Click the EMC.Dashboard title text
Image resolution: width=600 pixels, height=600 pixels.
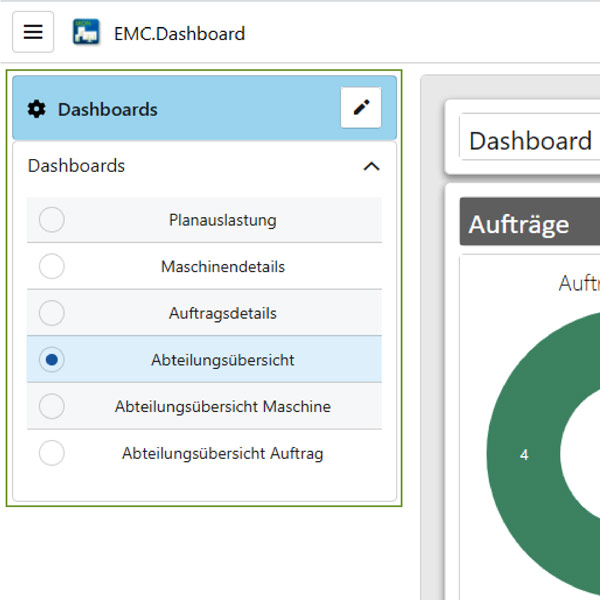pos(179,34)
